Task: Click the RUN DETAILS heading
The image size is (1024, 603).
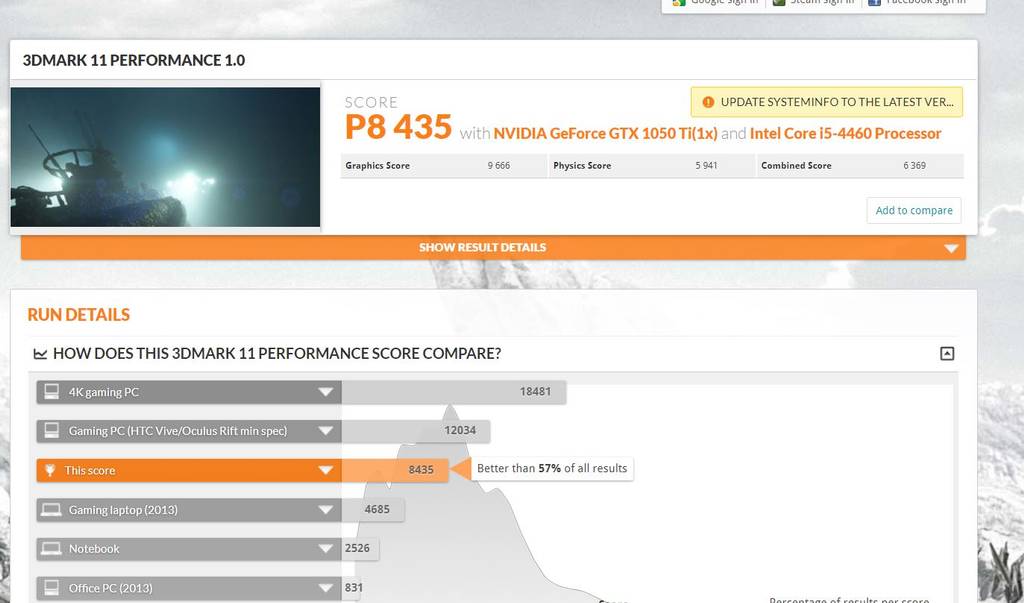Action: [78, 315]
